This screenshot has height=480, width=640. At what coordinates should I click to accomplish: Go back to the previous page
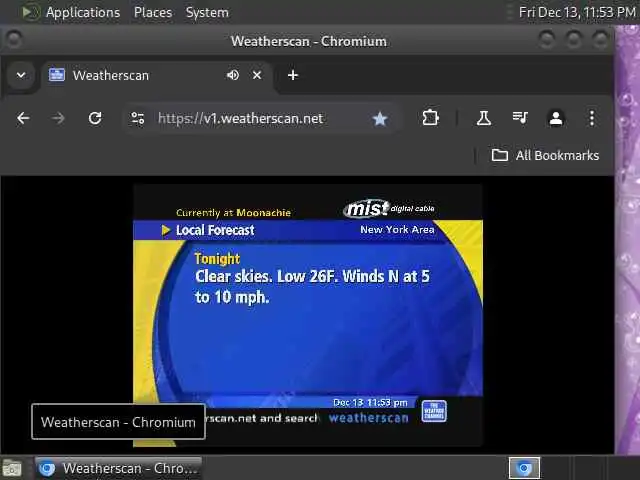pos(23,118)
